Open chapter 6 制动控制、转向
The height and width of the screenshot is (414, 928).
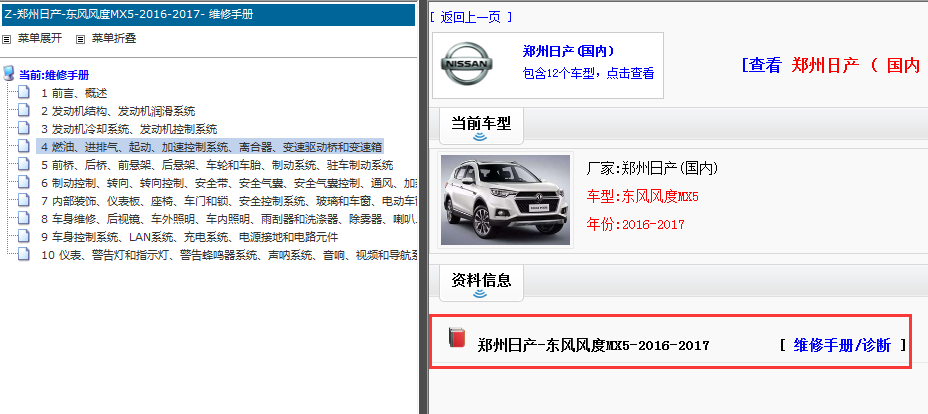coord(230,183)
